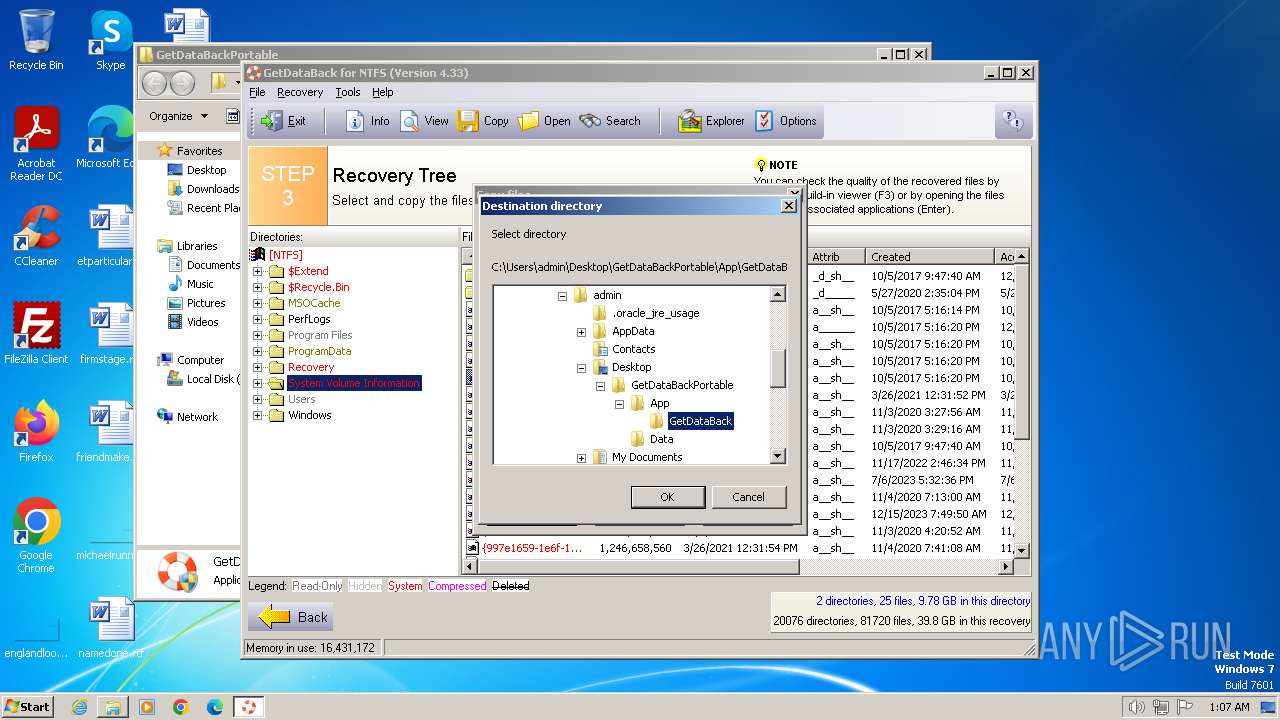Collapse the GetDataBackPortable node
The height and width of the screenshot is (720, 1280).
[600, 385]
